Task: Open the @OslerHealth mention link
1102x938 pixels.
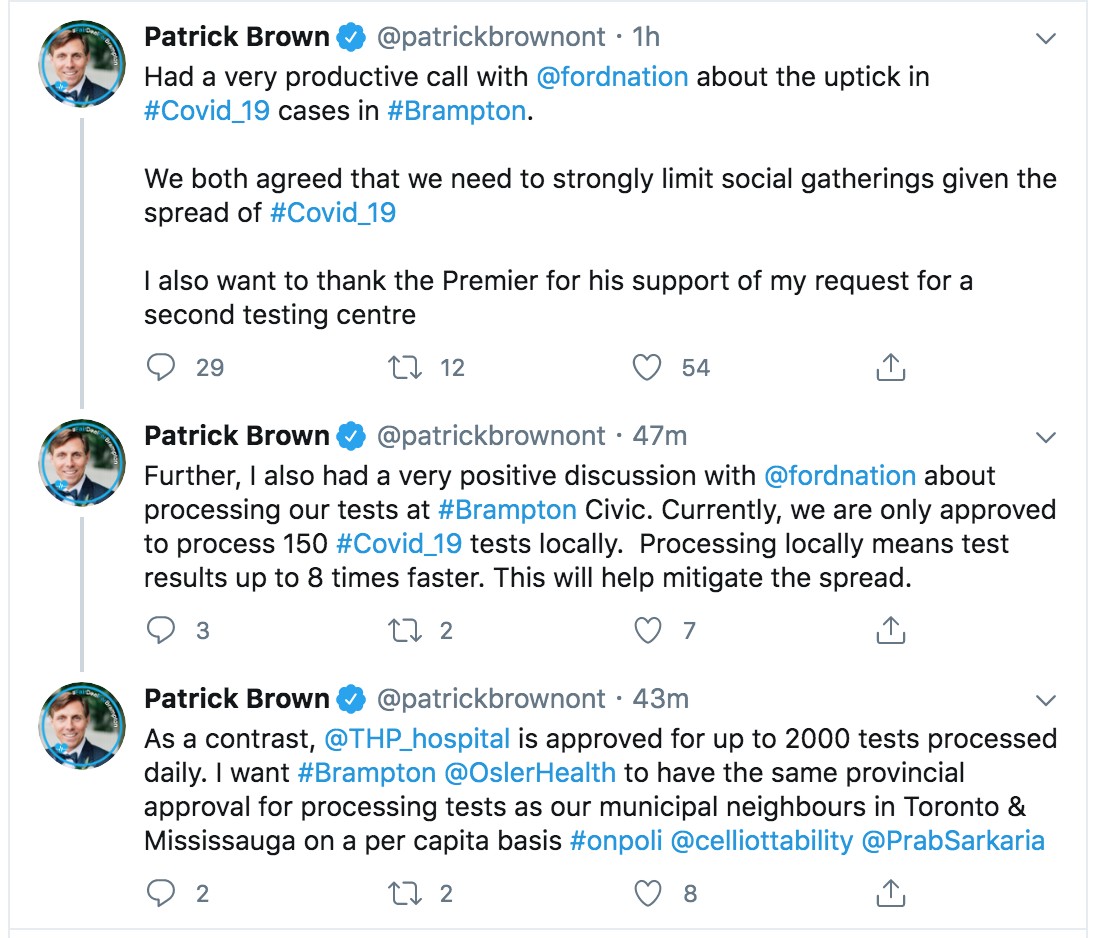Action: (531, 773)
